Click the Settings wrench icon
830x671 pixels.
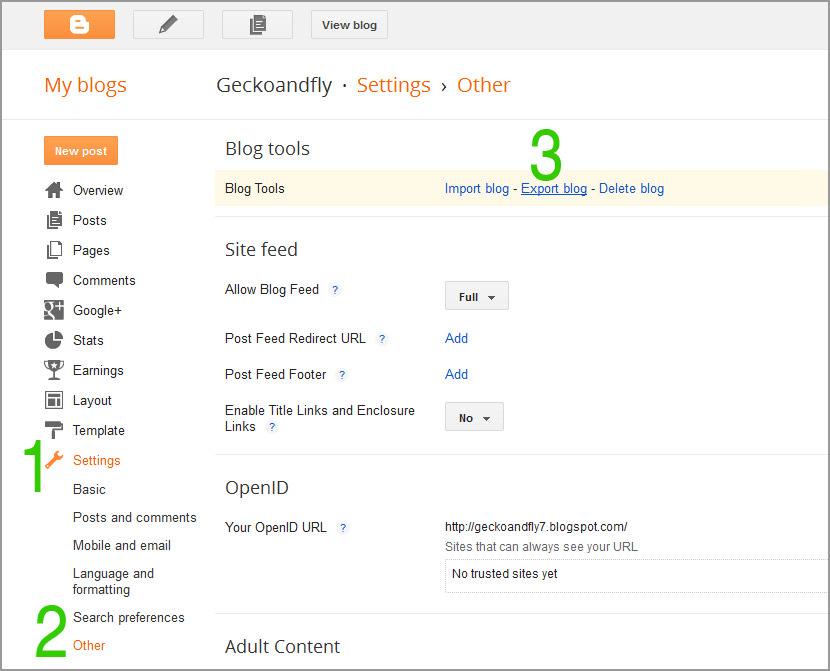pos(54,460)
